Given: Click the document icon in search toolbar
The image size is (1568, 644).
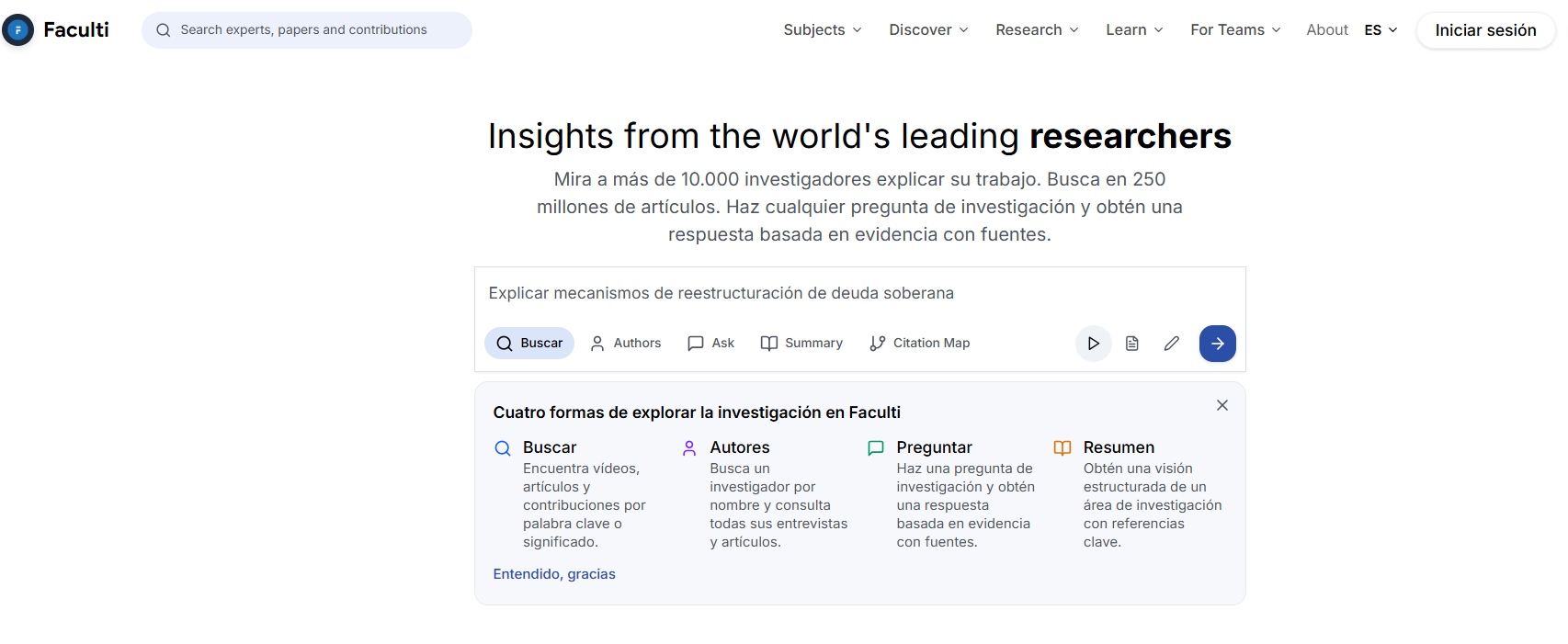Looking at the screenshot, I should [x=1132, y=344].
